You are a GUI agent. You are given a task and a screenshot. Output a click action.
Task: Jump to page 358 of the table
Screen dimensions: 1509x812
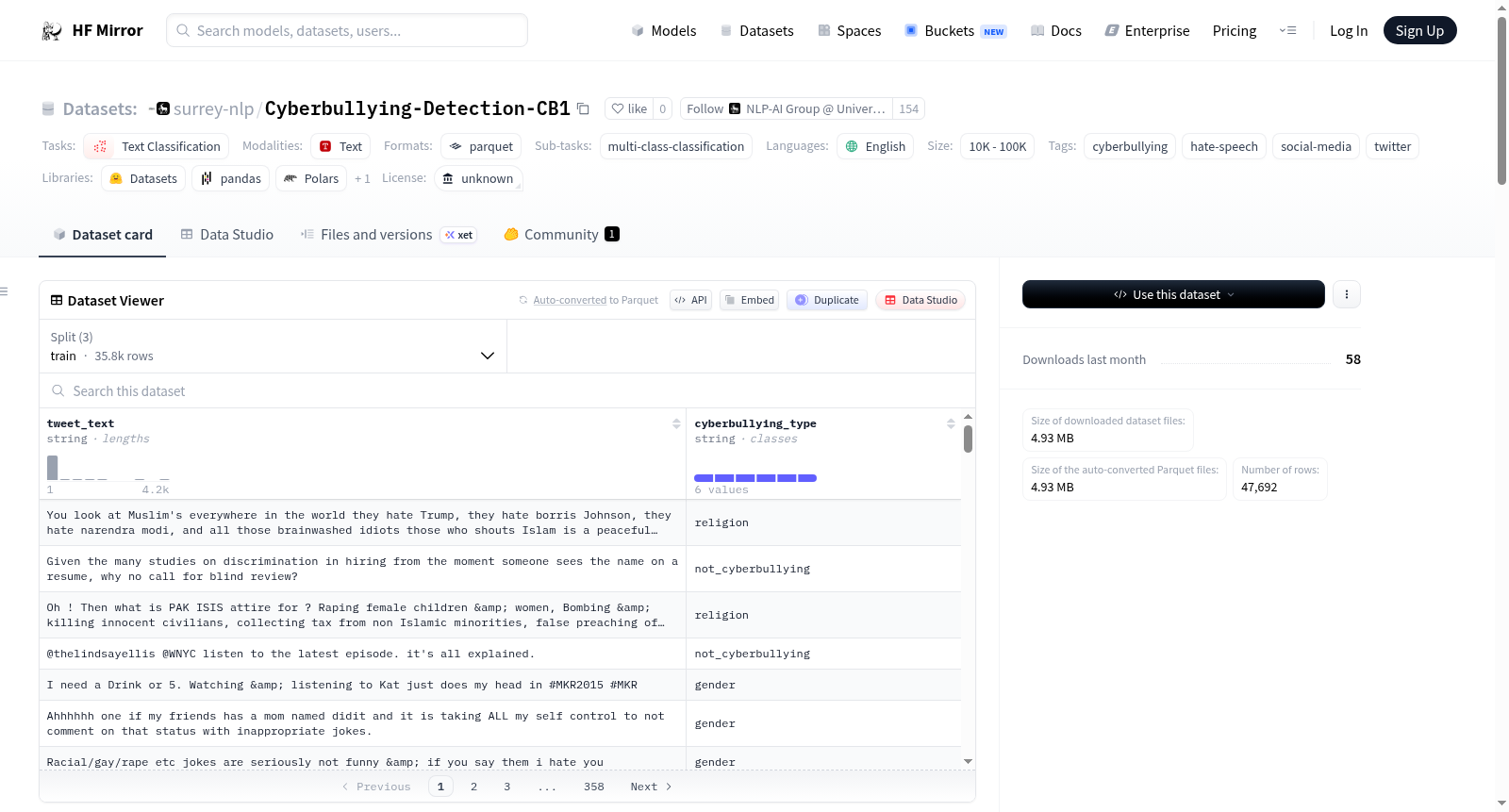[x=593, y=787]
